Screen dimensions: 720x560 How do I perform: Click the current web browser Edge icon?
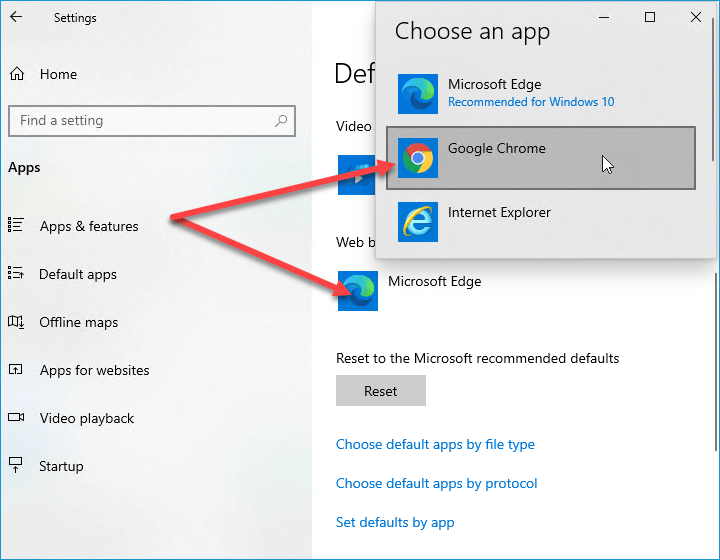coord(358,291)
